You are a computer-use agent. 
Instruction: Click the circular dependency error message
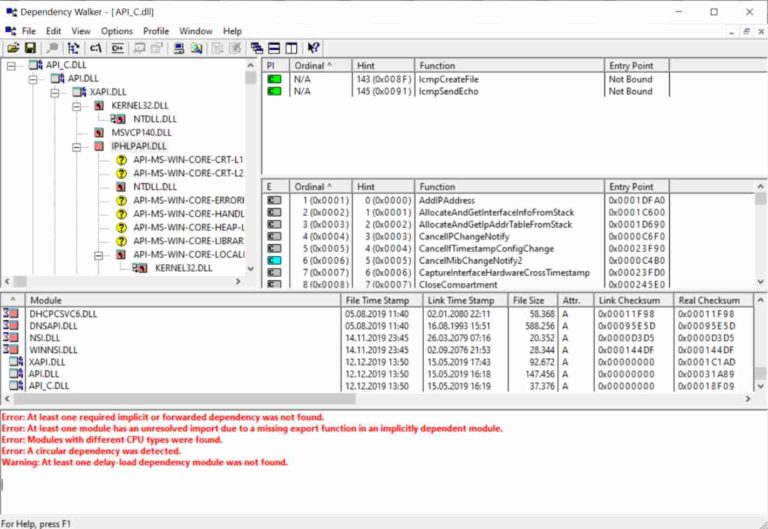[x=91, y=451]
